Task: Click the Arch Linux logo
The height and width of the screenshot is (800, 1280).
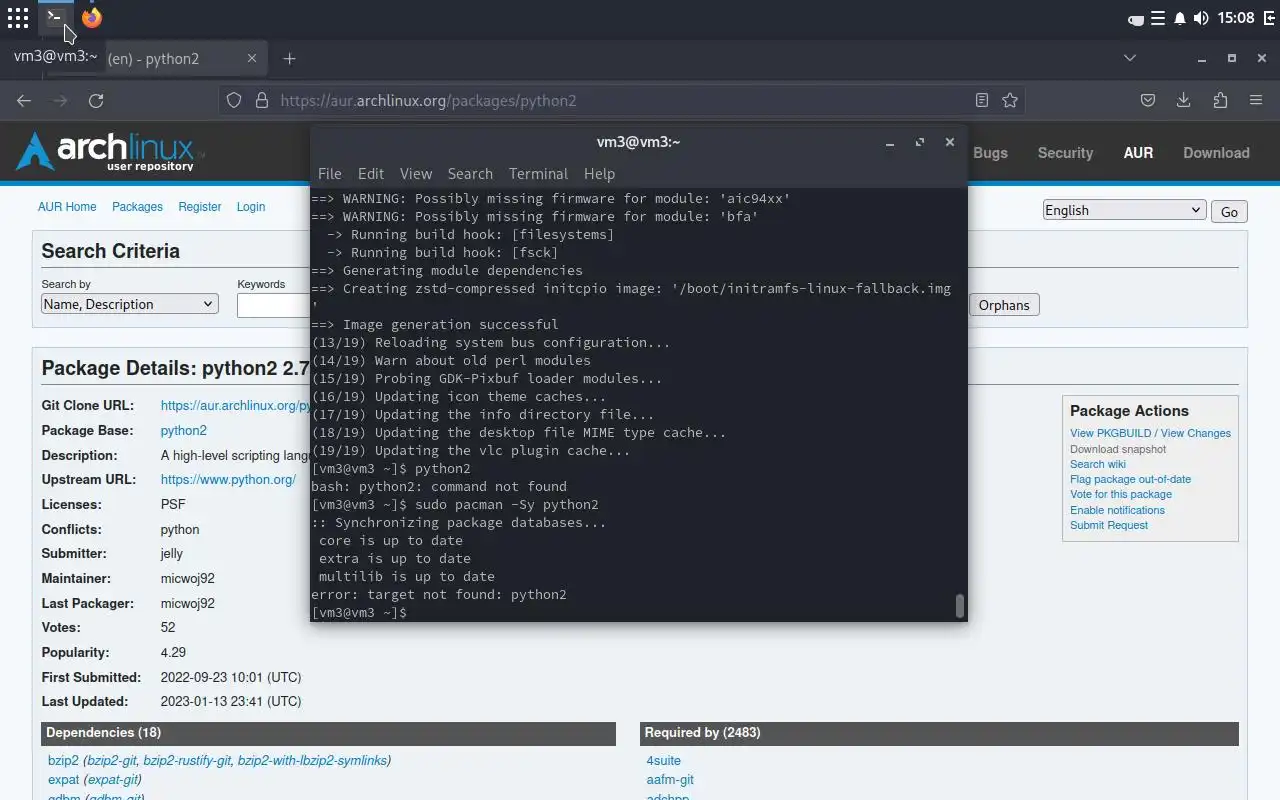Action: click(x=110, y=152)
